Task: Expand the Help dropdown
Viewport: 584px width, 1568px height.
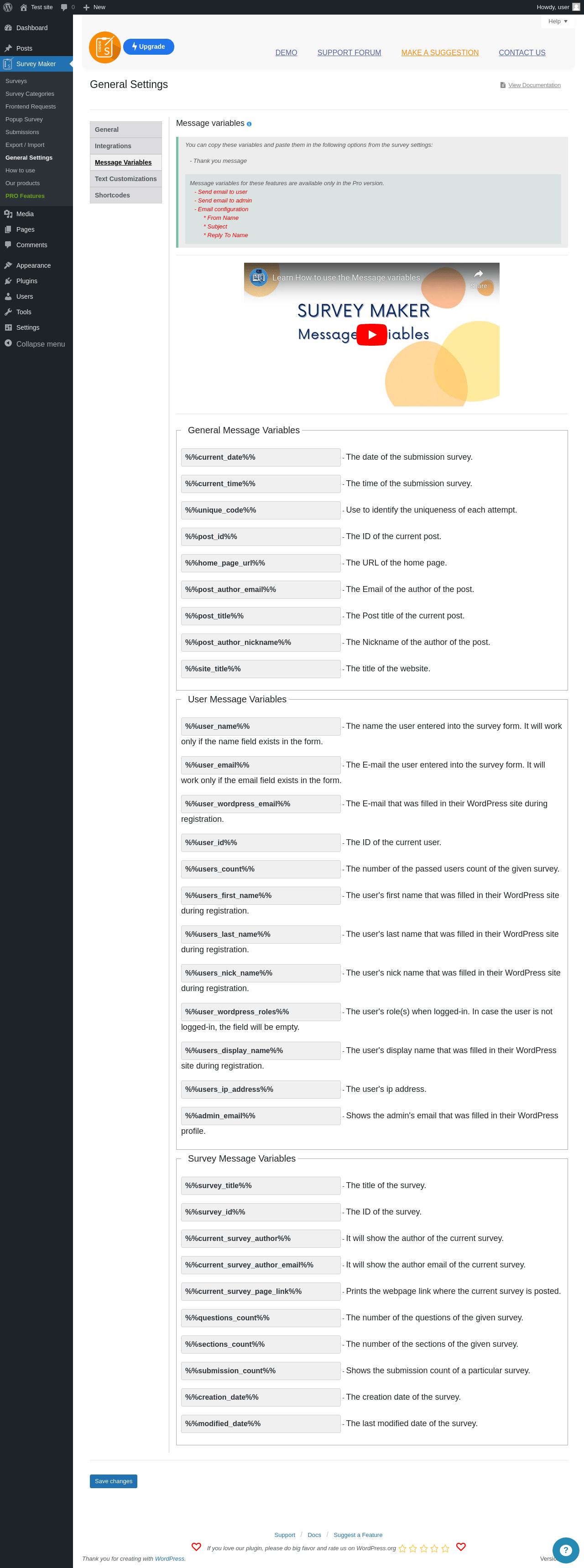Action: coord(557,21)
